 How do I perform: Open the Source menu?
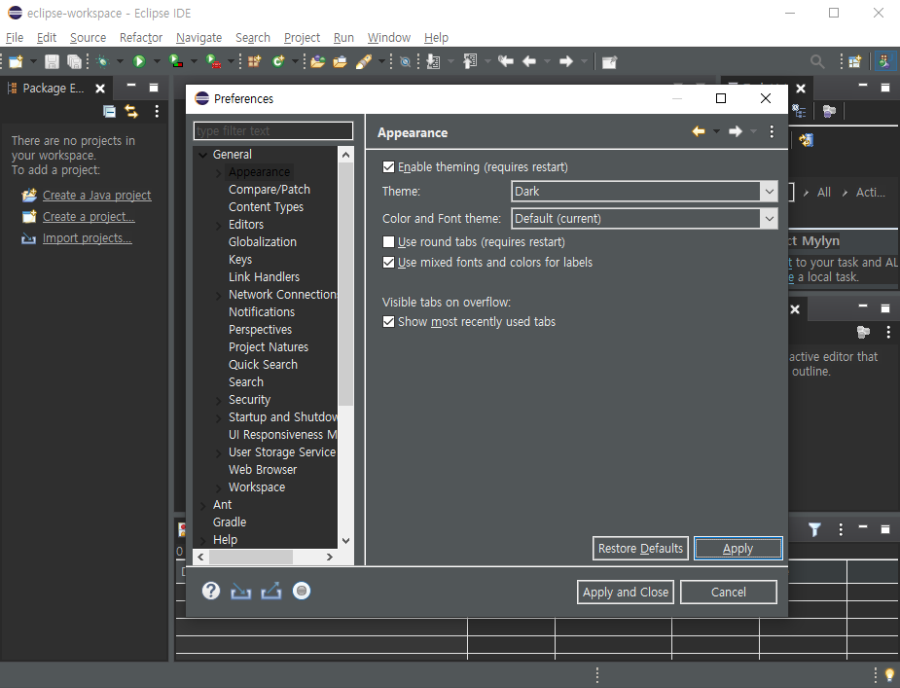pyautogui.click(x=88, y=38)
